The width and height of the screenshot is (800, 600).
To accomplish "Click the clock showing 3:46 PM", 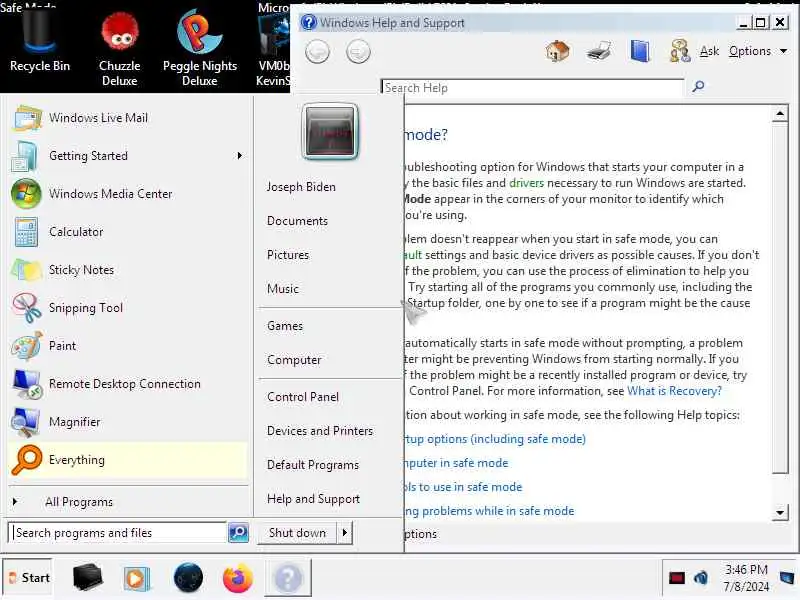I will [746, 569].
